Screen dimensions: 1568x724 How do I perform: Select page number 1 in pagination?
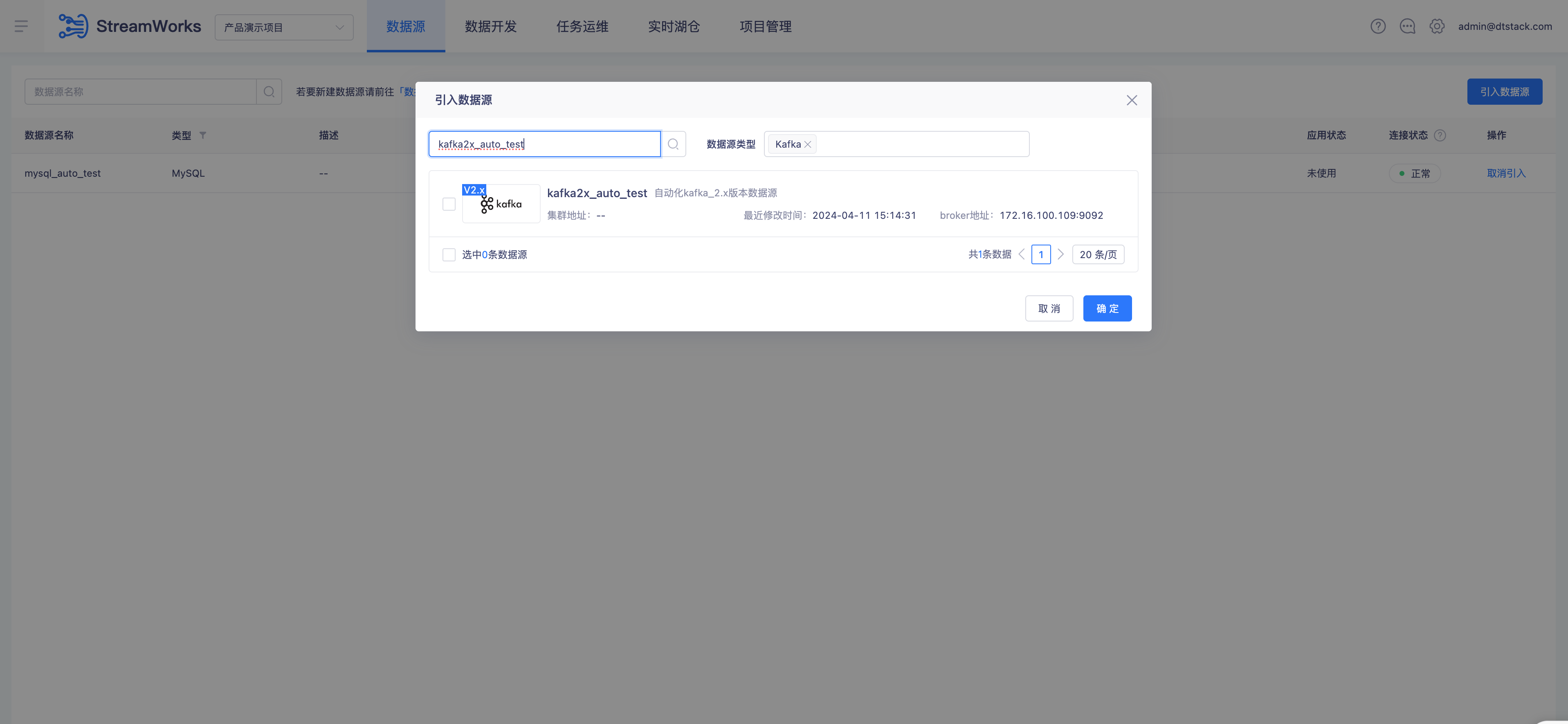[1041, 254]
